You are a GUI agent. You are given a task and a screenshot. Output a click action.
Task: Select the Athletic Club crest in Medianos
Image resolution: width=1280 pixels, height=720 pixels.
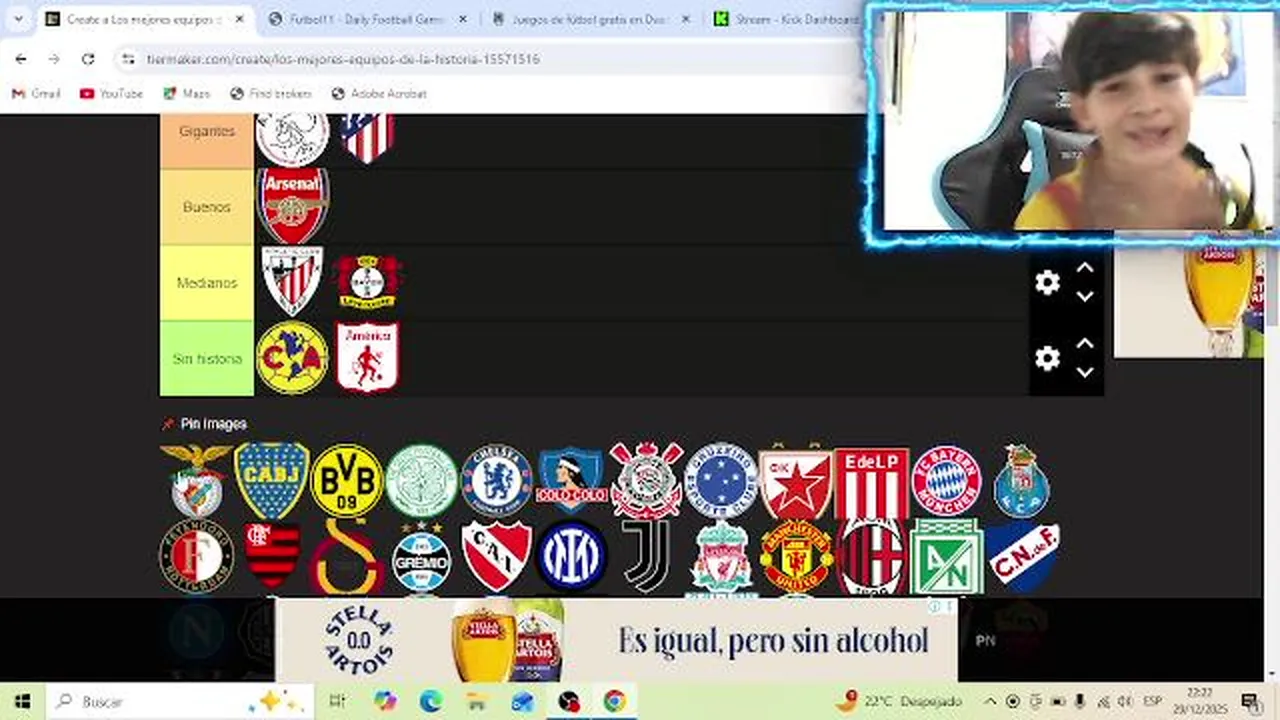tap(292, 282)
